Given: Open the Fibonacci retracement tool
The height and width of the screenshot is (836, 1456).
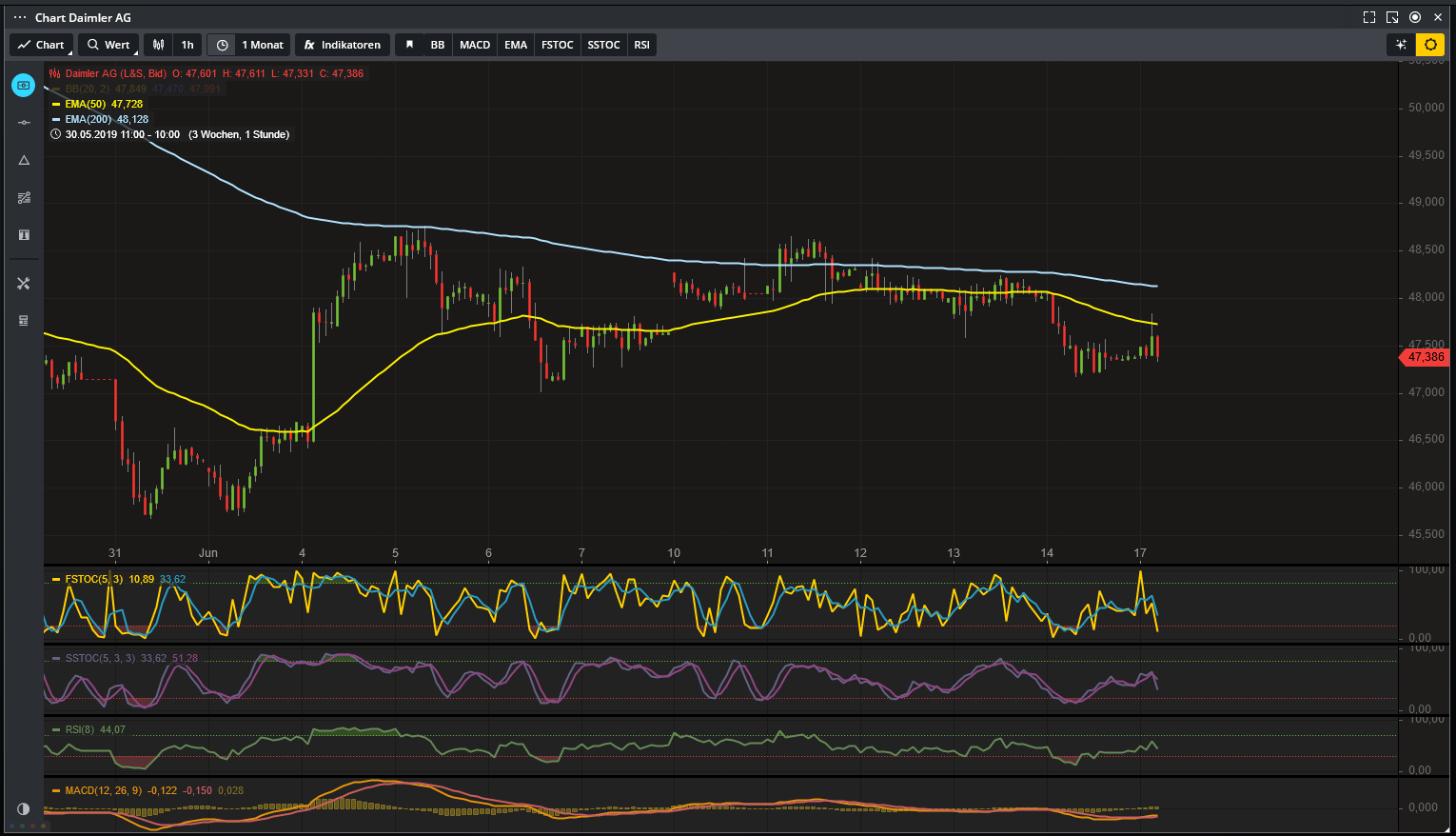Looking at the screenshot, I should point(24,198).
